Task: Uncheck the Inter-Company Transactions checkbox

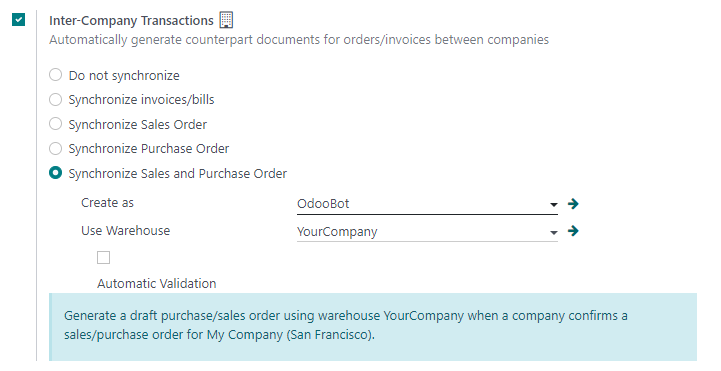Action: 18,20
